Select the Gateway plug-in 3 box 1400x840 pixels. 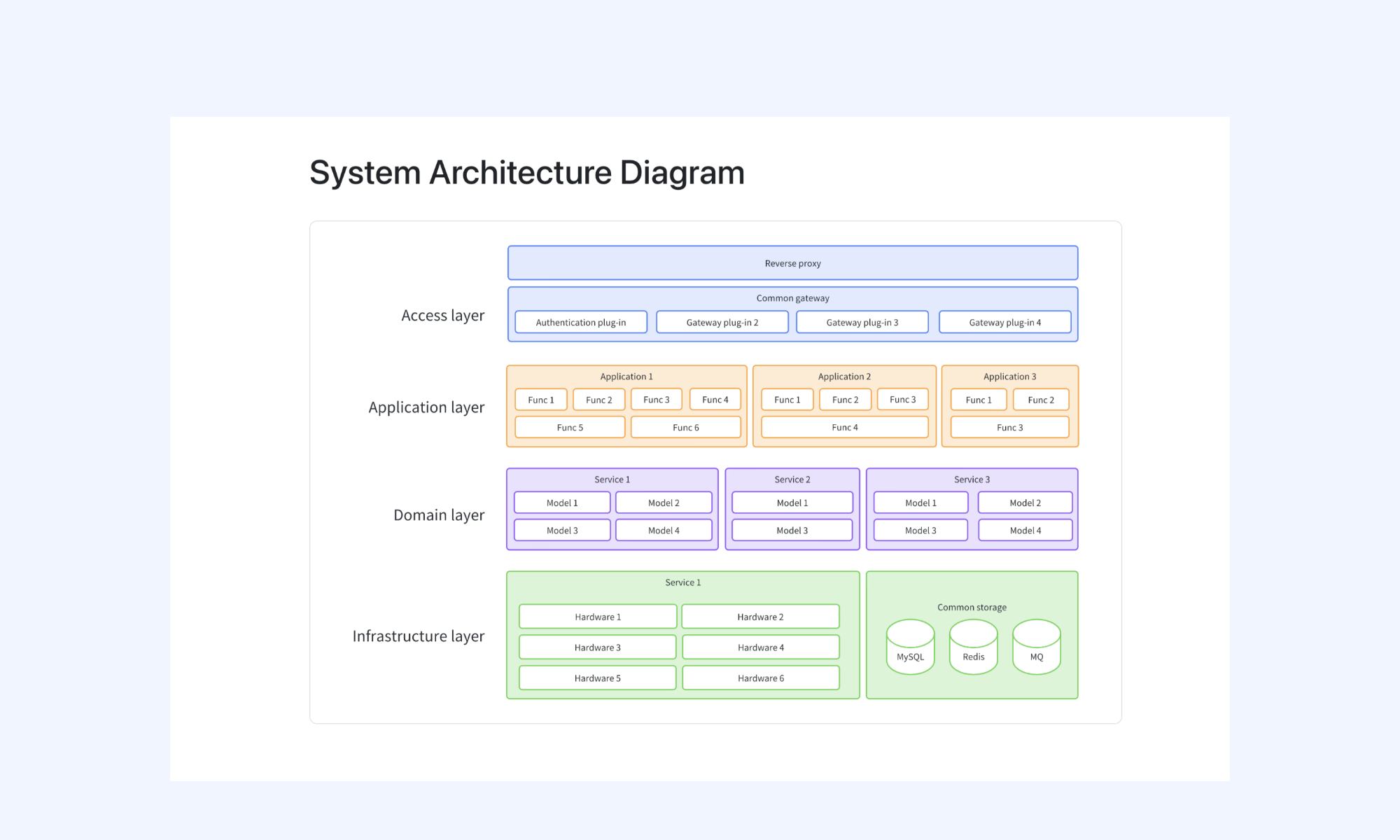coord(862,322)
